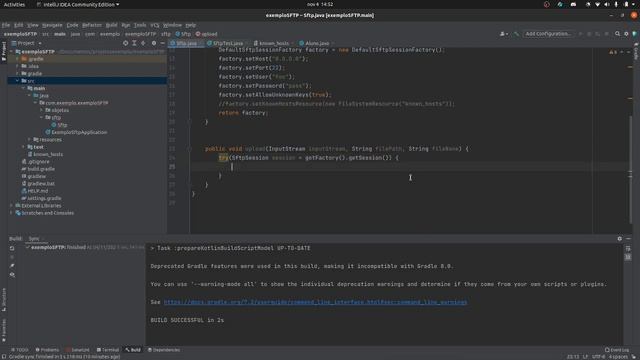Image resolution: width=640 pixels, height=360 pixels.
Task: Open Add Configuration dropdown
Action: point(548,34)
